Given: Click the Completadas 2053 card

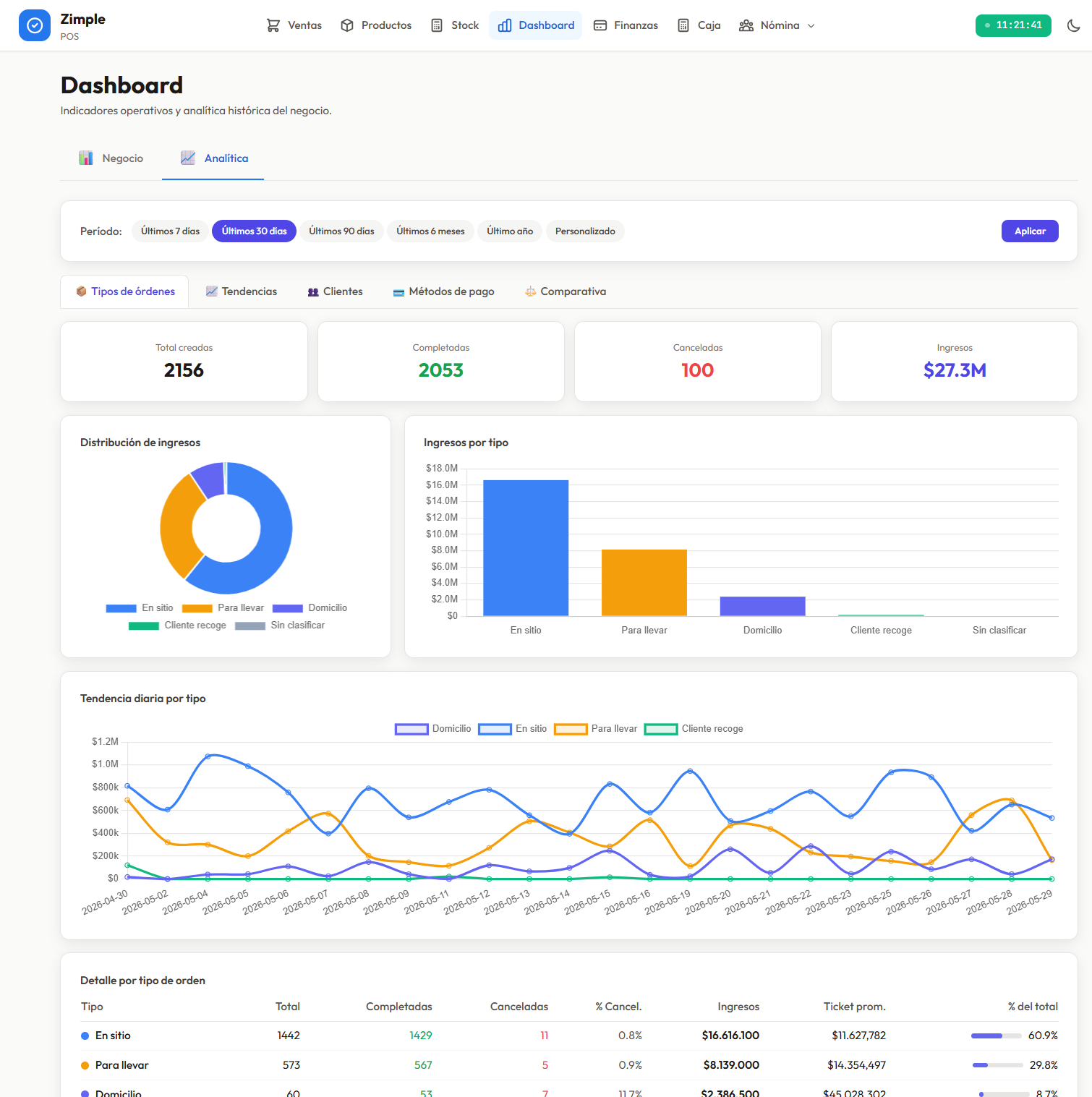Looking at the screenshot, I should [441, 362].
